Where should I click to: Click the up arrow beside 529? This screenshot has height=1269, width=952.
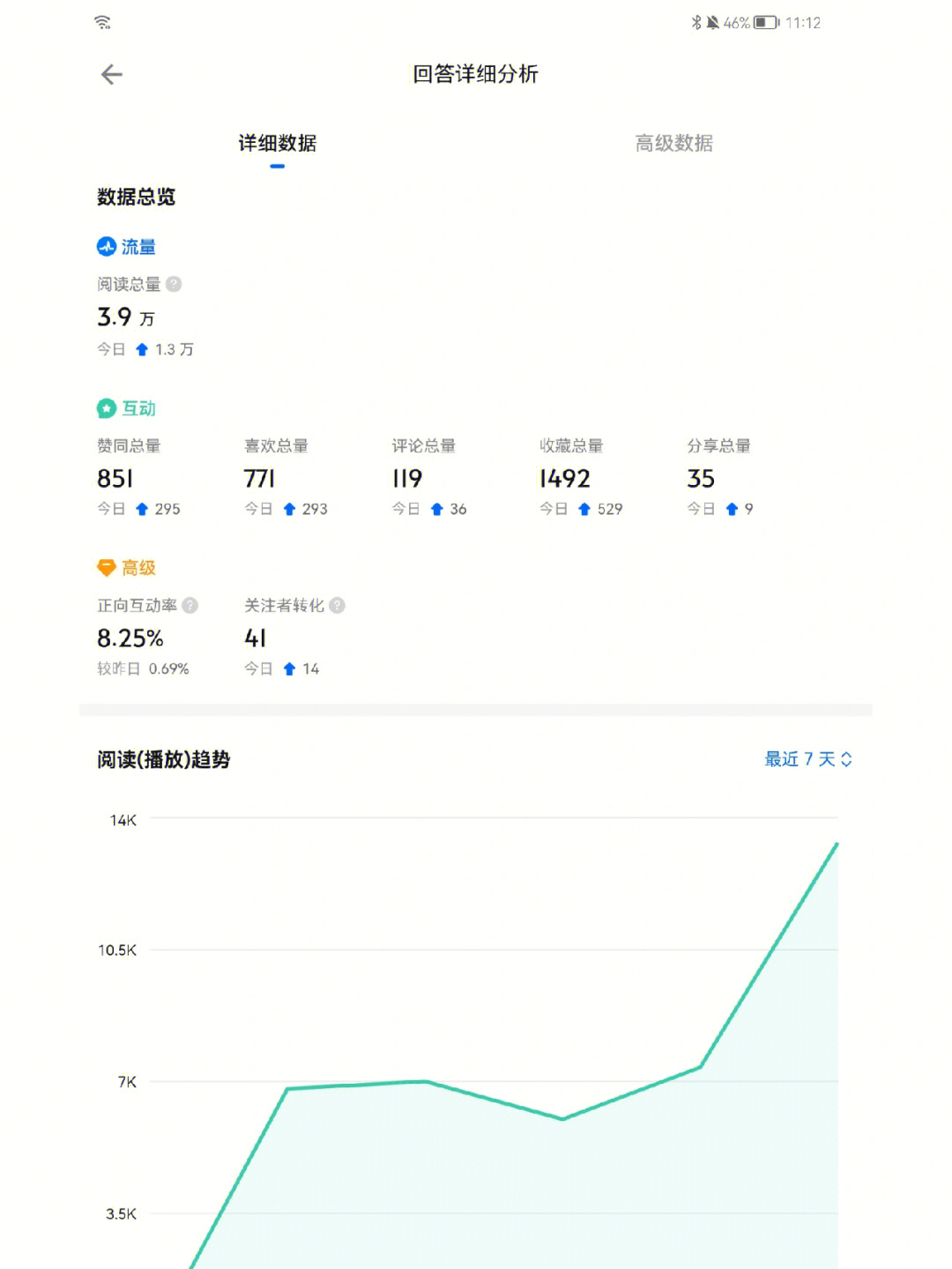584,509
